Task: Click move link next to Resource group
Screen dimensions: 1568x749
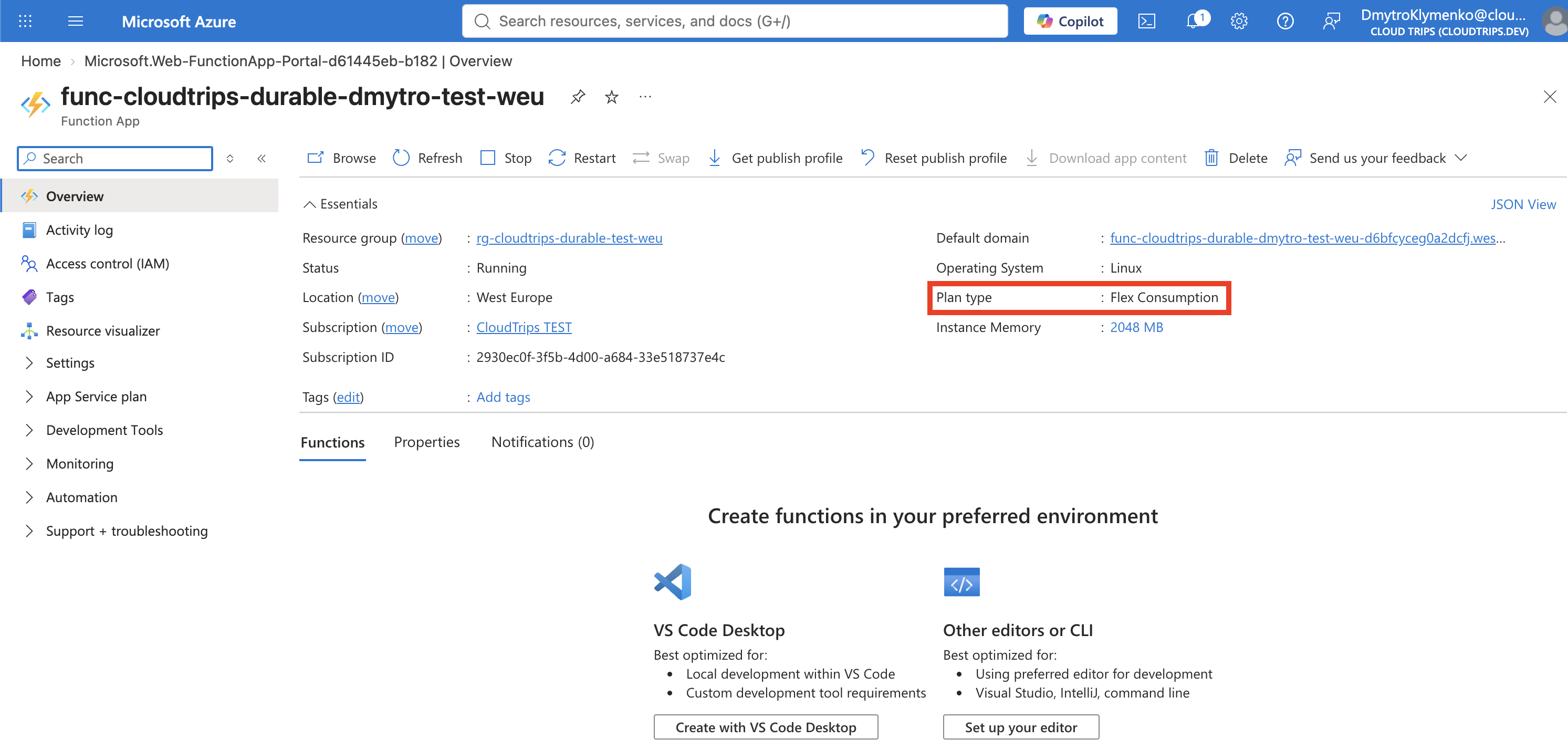Action: (421, 238)
